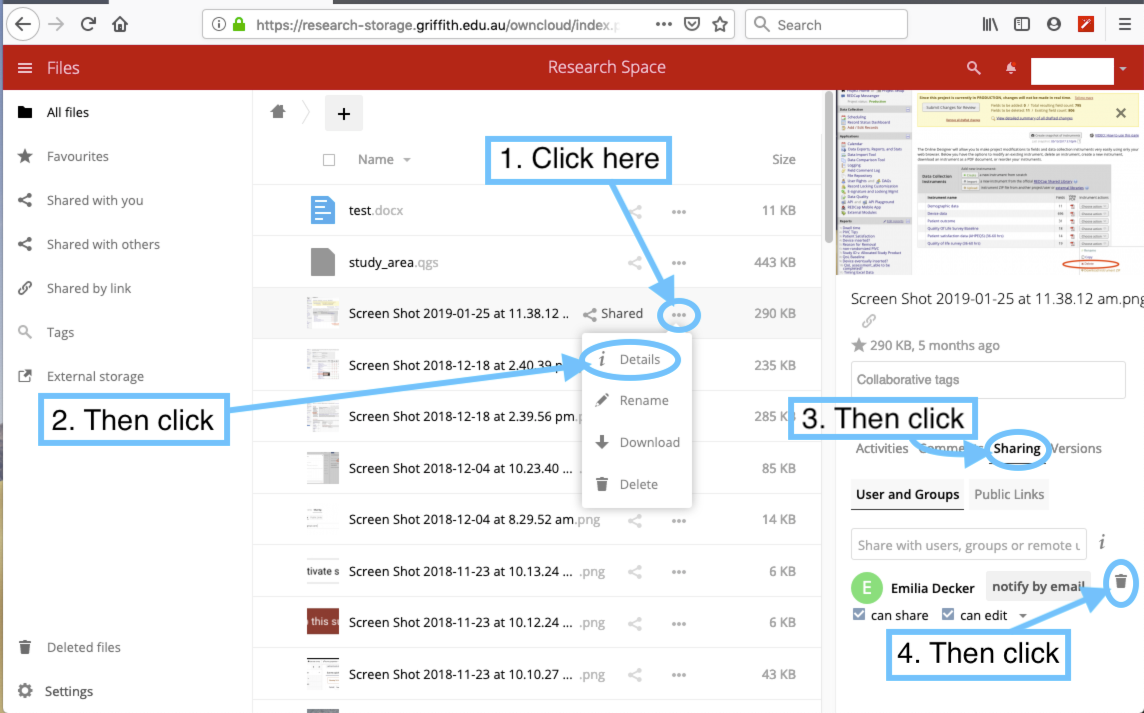
Task: Expand the 'can edit' permissions dropdown arrow
Action: (1023, 616)
